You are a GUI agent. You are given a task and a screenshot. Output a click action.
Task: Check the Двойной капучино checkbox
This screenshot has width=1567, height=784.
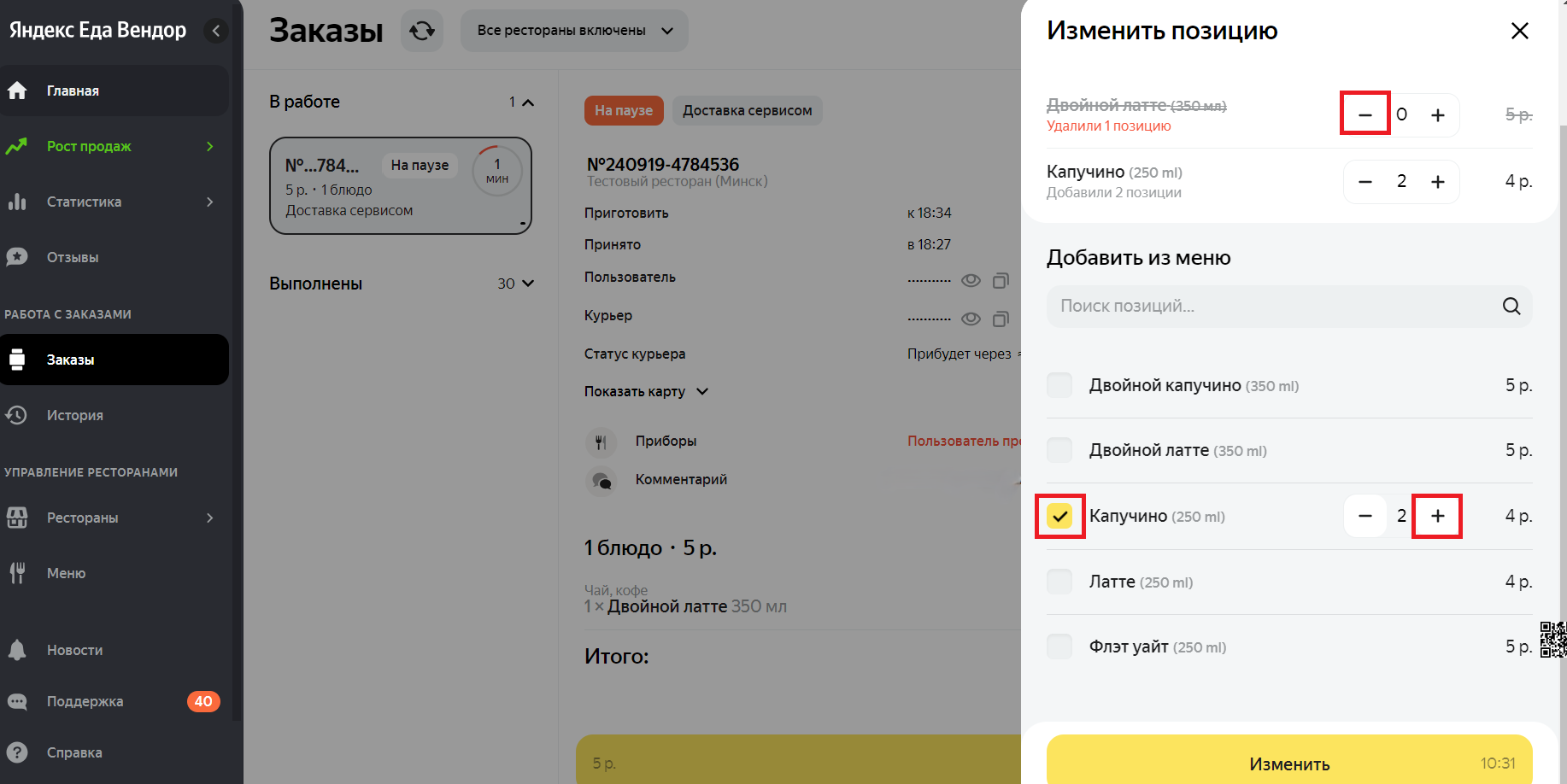(x=1059, y=385)
